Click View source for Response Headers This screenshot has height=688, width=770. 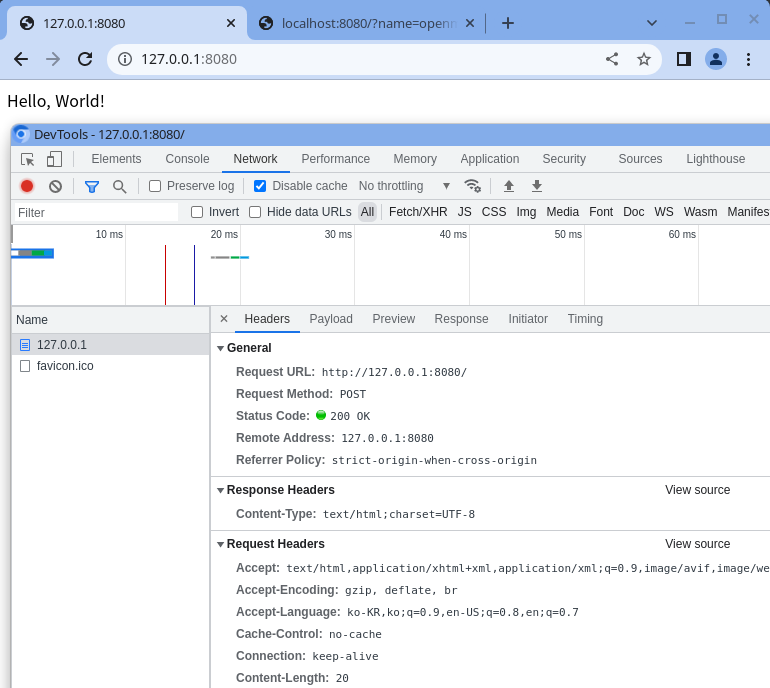coord(697,490)
